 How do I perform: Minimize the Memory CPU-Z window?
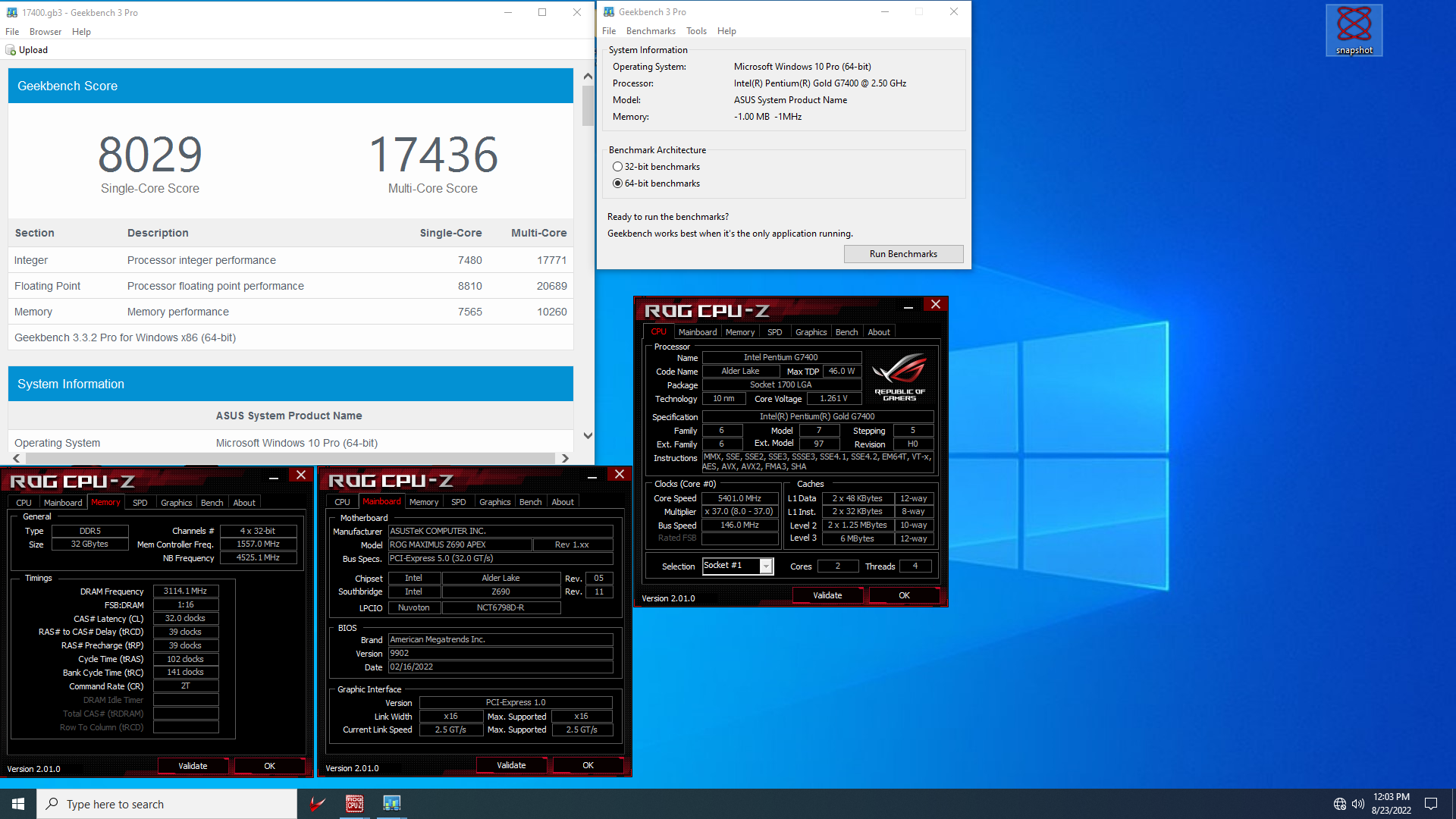coord(273,475)
